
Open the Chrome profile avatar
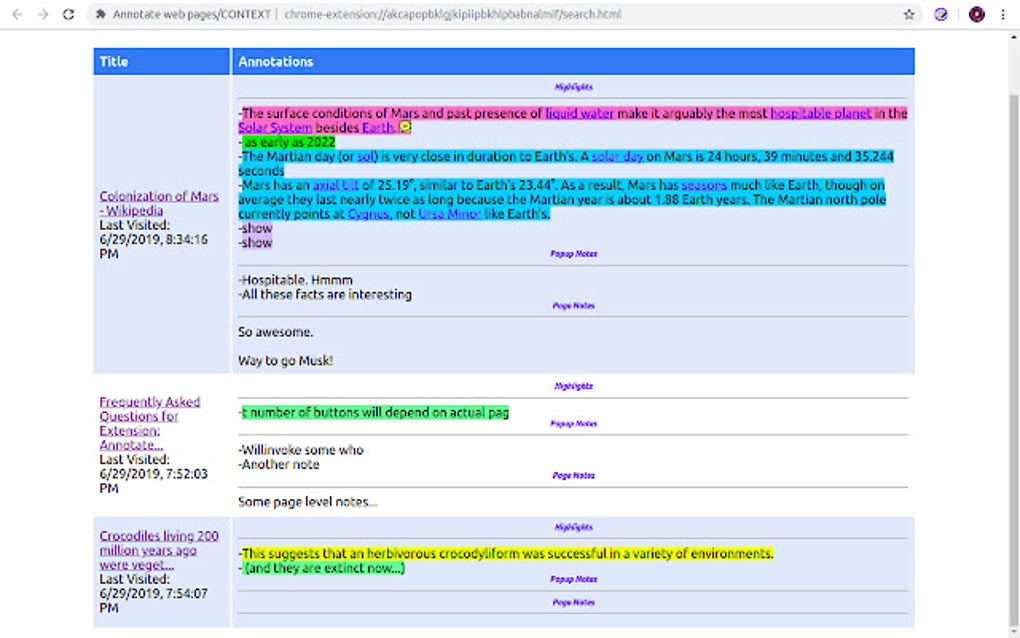[x=976, y=14]
